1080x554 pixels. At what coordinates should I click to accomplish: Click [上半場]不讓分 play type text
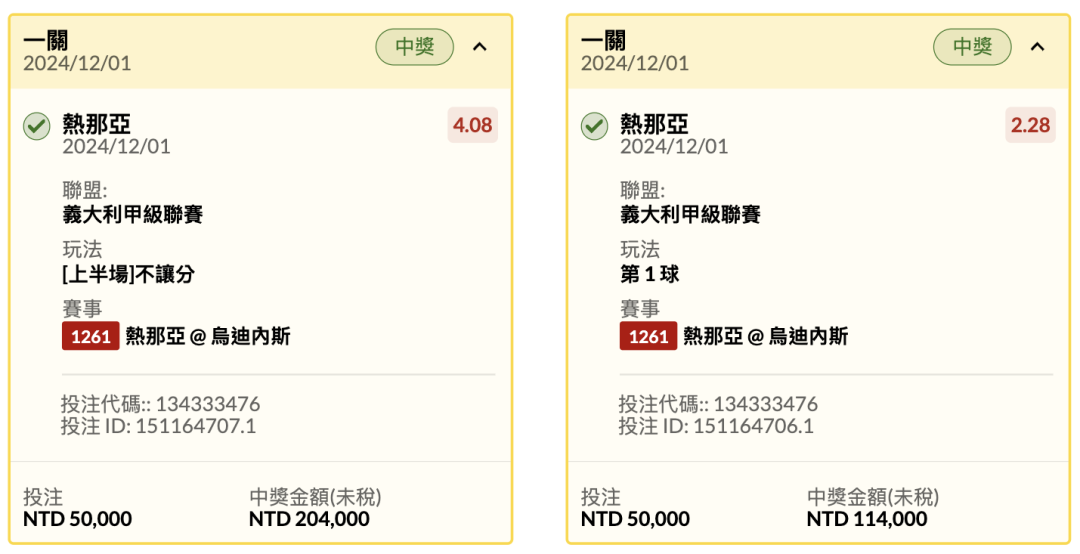(x=129, y=274)
